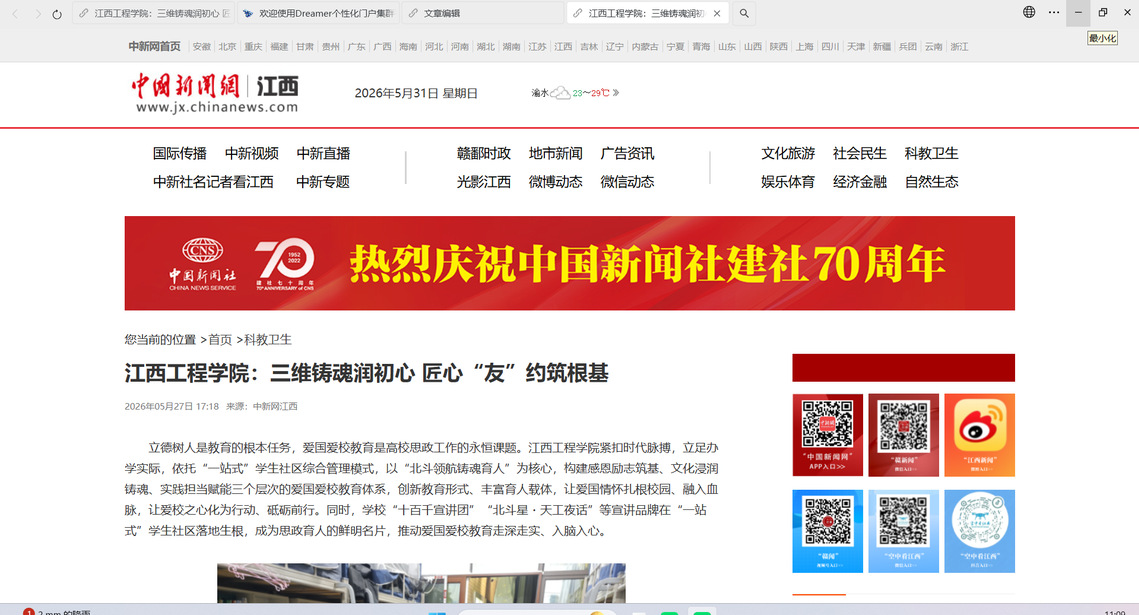
Task: Close the active 江西工程学院 tab
Action: click(717, 13)
